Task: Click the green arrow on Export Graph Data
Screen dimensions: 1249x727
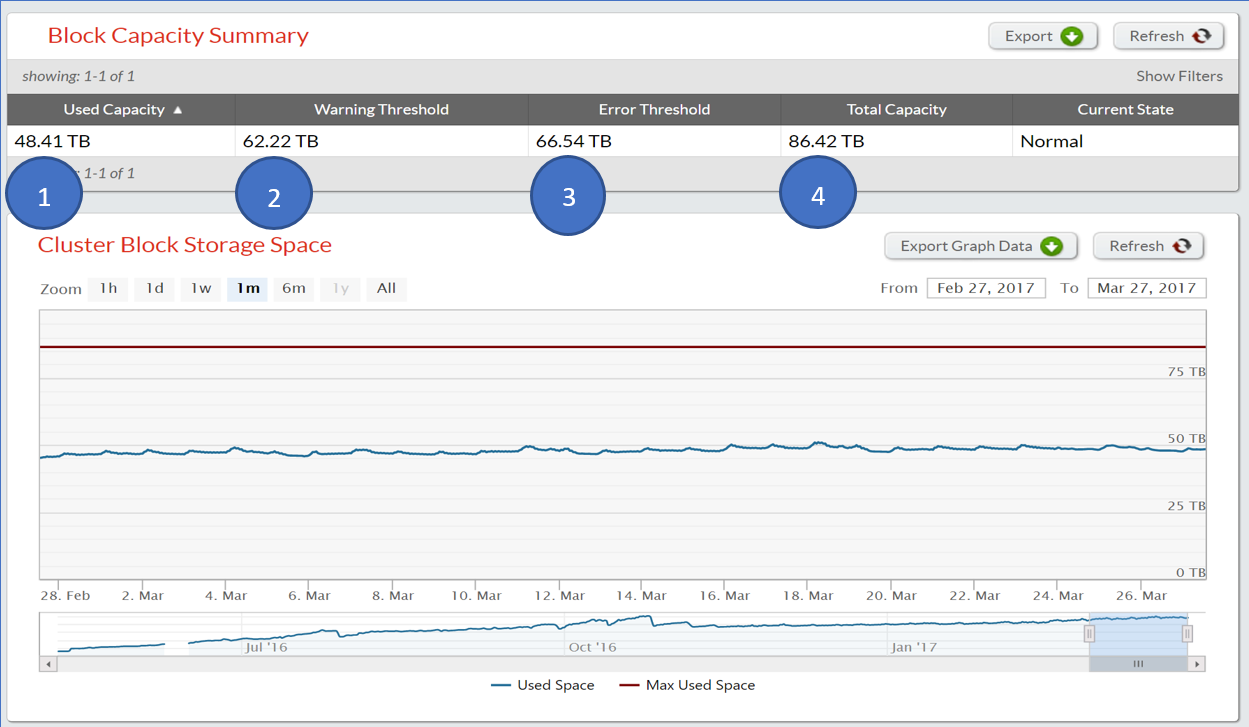Action: pos(1050,246)
